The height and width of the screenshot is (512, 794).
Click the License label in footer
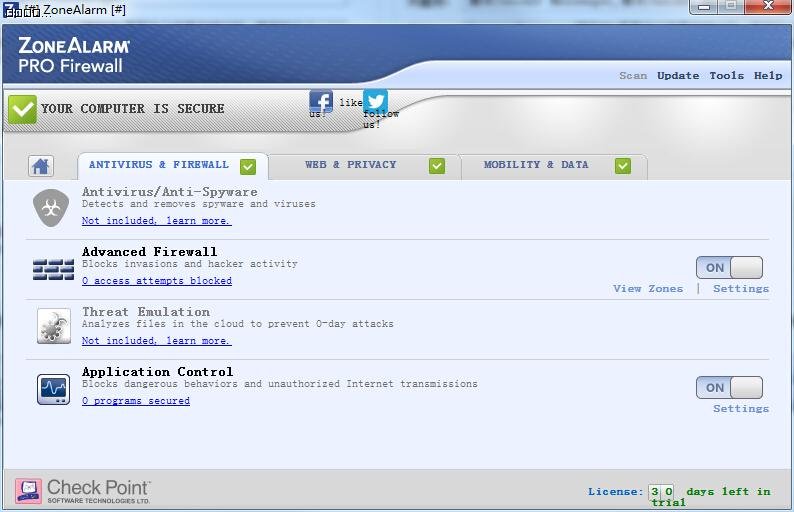(x=615, y=491)
